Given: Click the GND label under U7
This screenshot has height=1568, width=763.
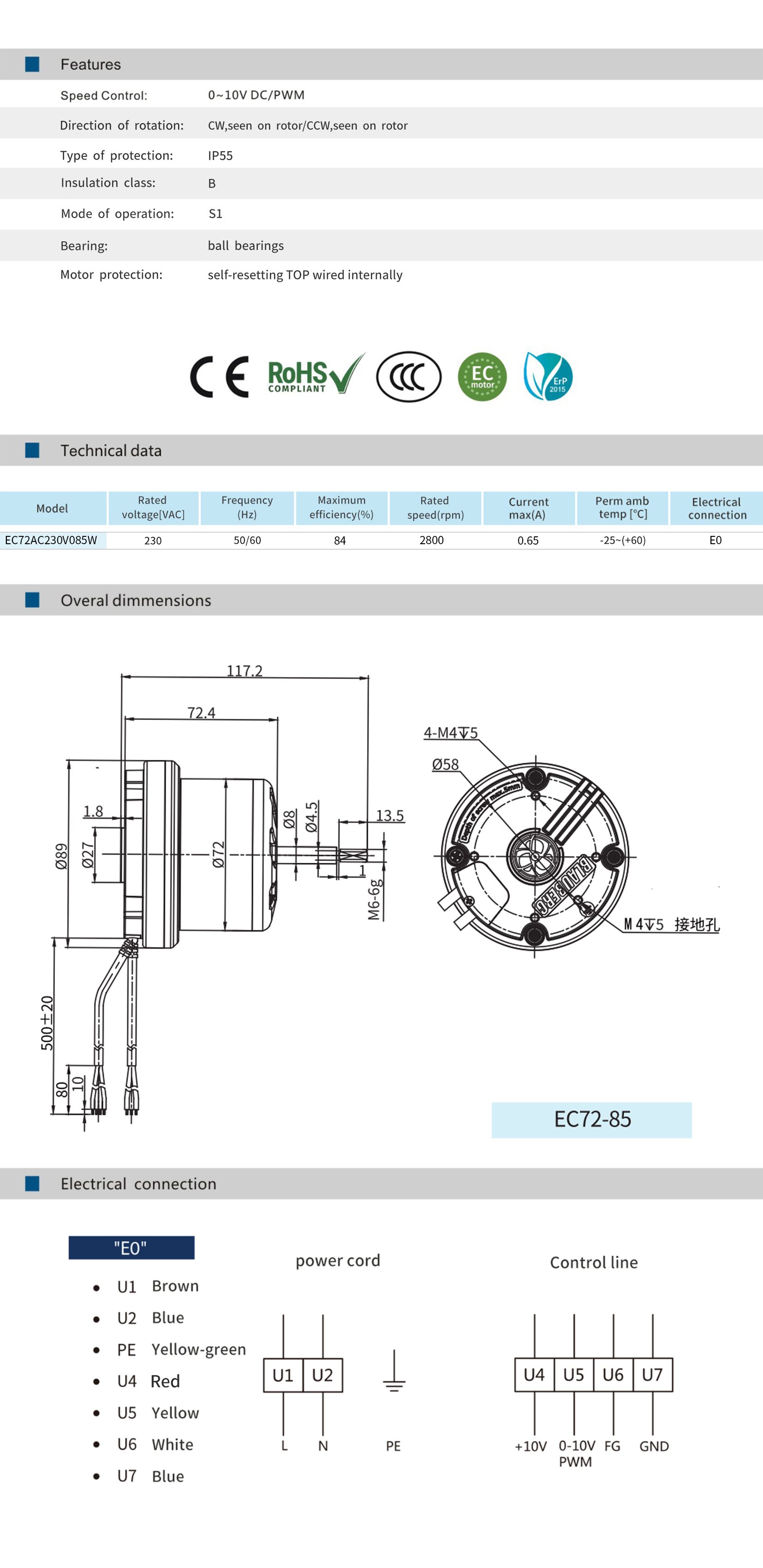Looking at the screenshot, I should 654,1446.
